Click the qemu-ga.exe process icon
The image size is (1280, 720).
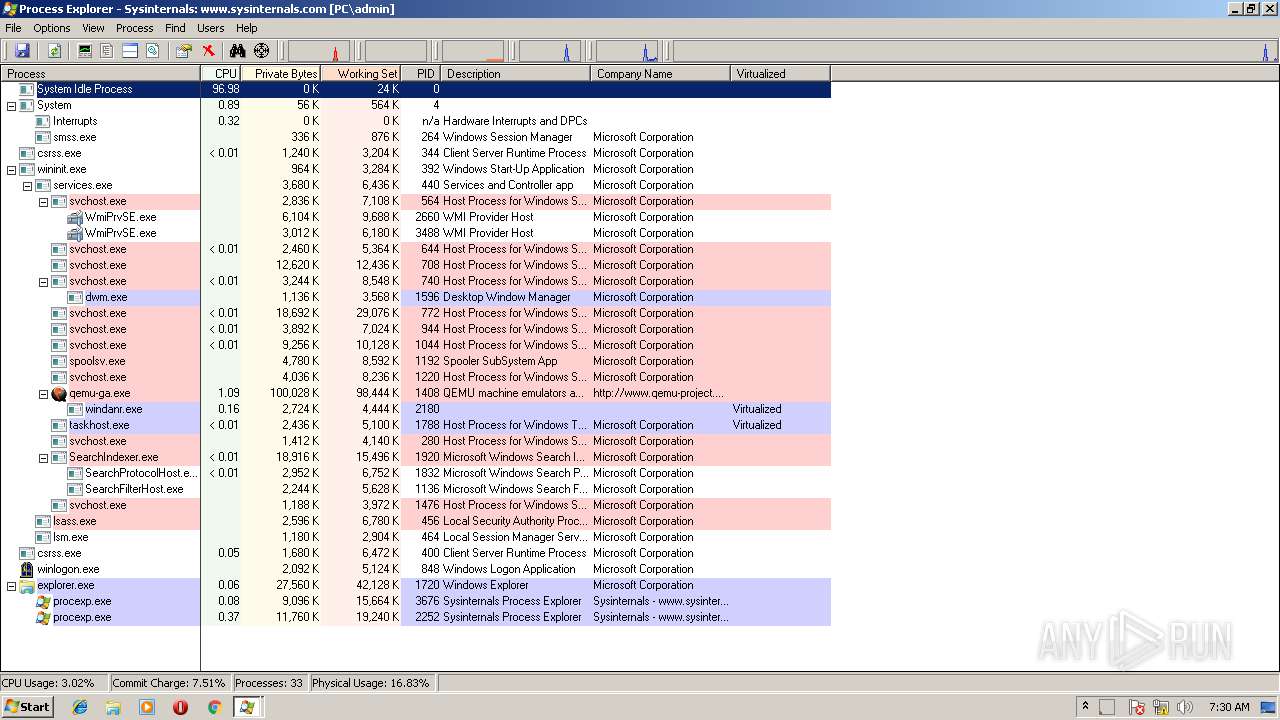(59, 393)
